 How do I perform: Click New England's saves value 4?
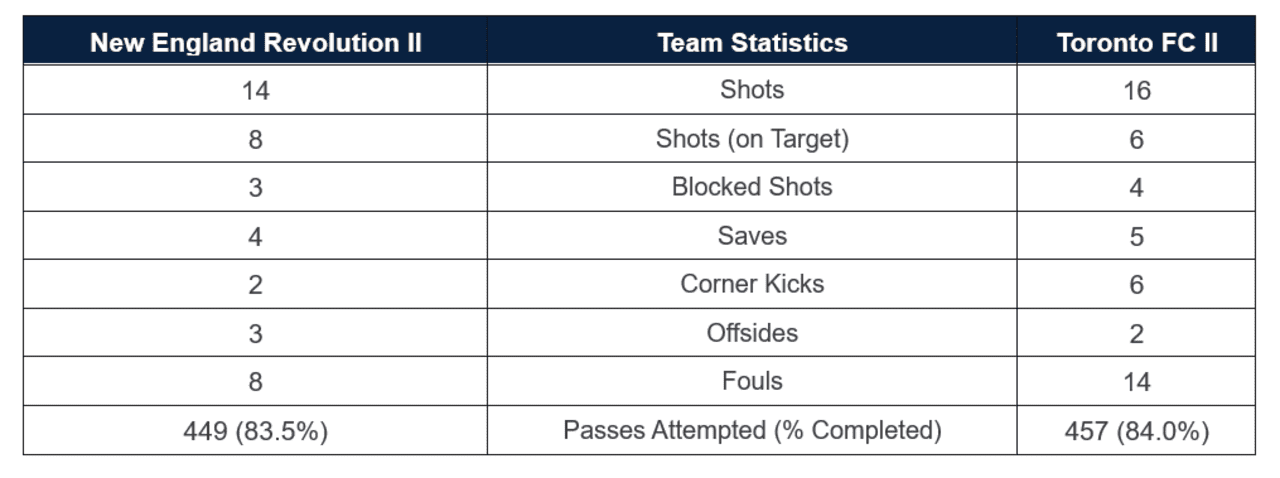coord(255,237)
